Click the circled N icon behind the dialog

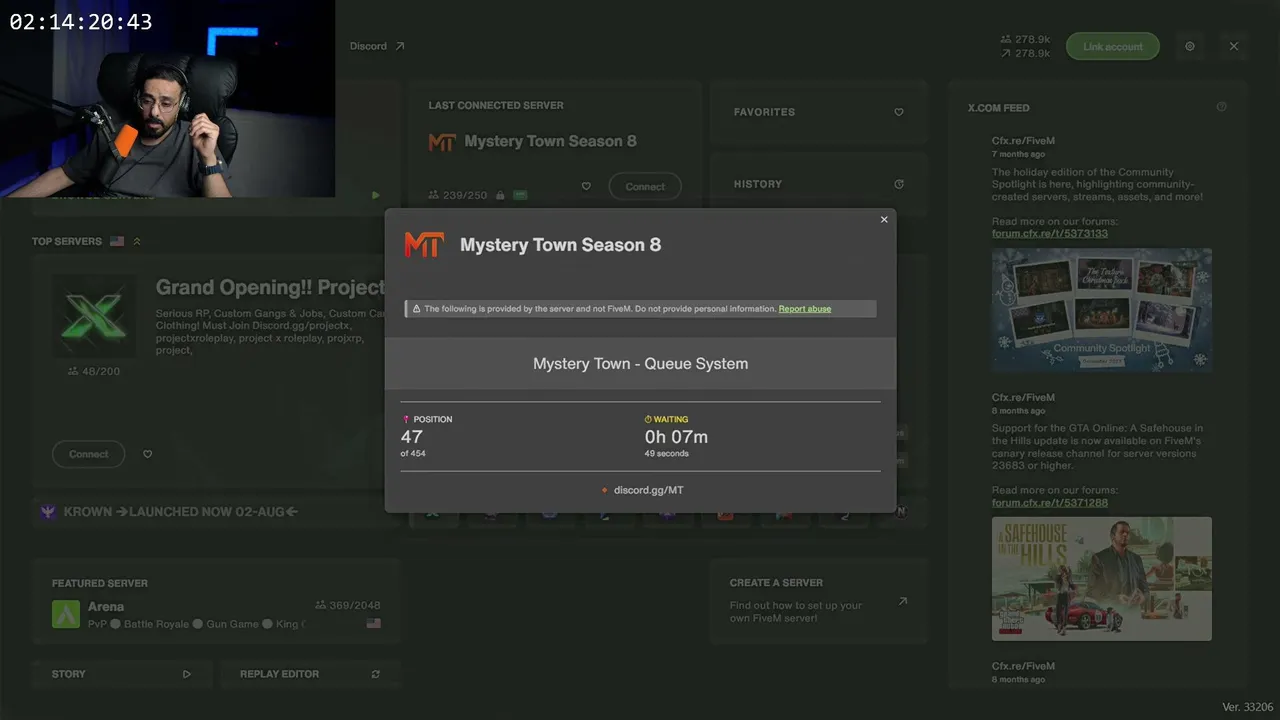(901, 512)
